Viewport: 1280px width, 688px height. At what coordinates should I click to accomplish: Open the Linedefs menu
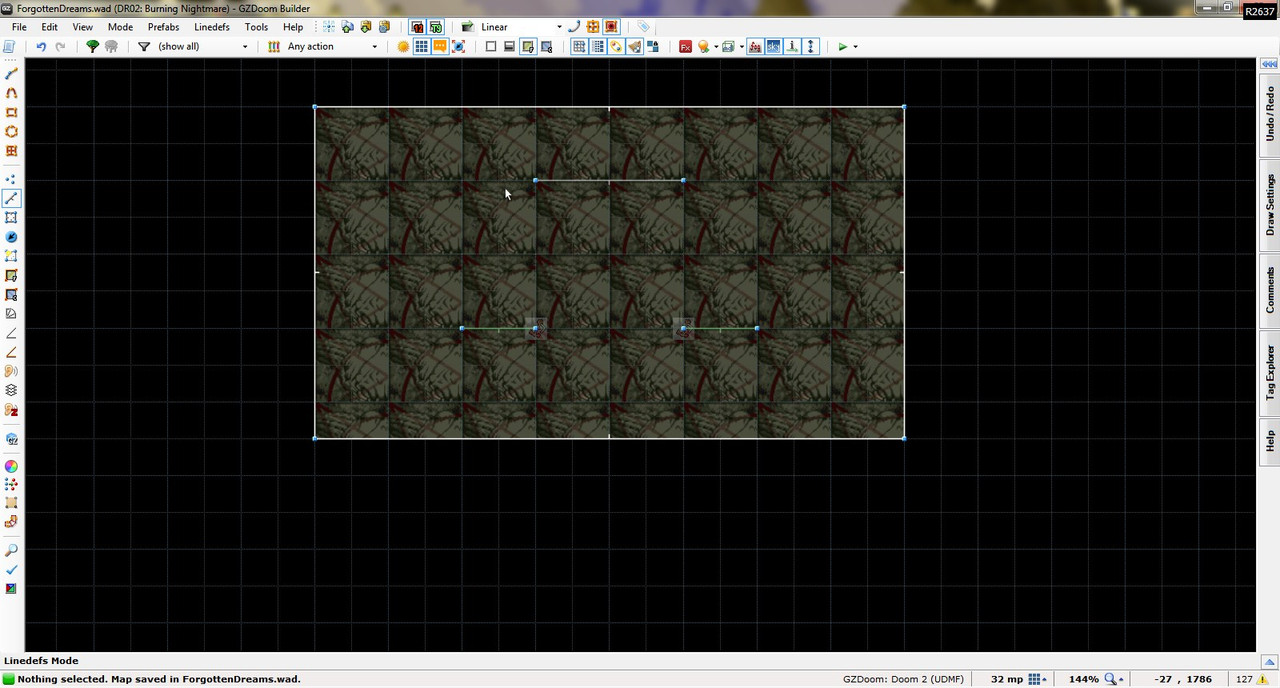[212, 27]
